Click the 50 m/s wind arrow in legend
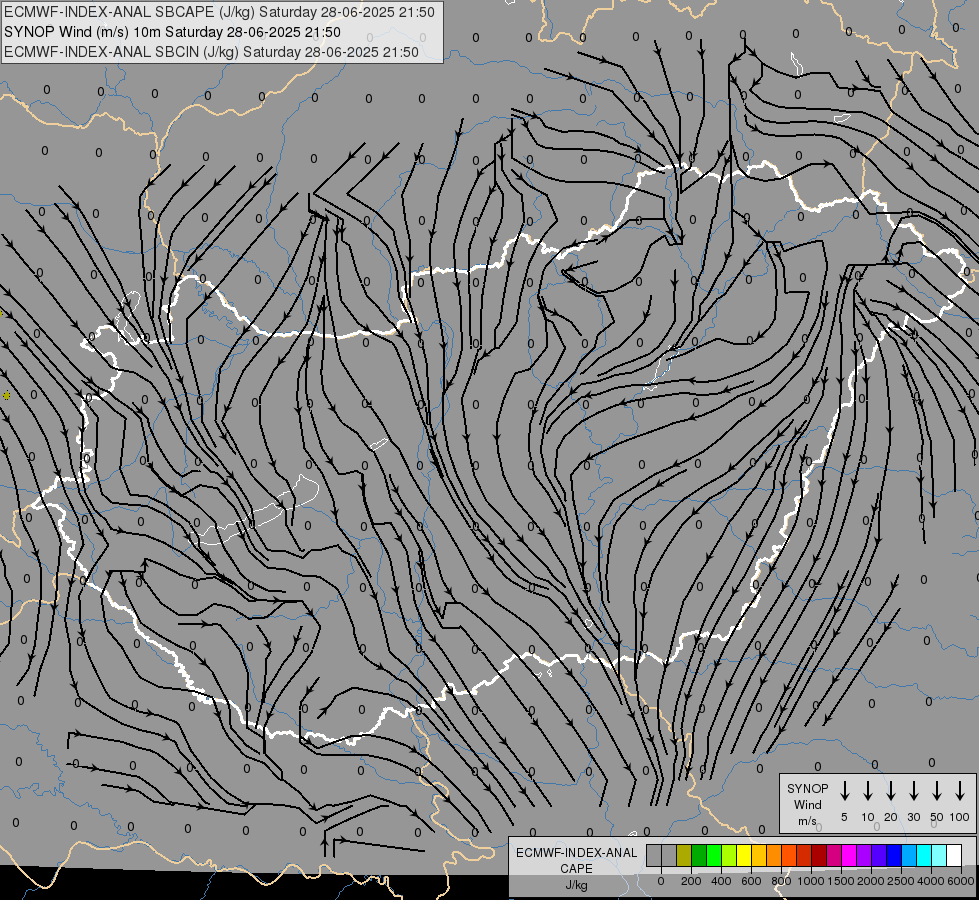Image resolution: width=979 pixels, height=900 pixels. [x=937, y=791]
